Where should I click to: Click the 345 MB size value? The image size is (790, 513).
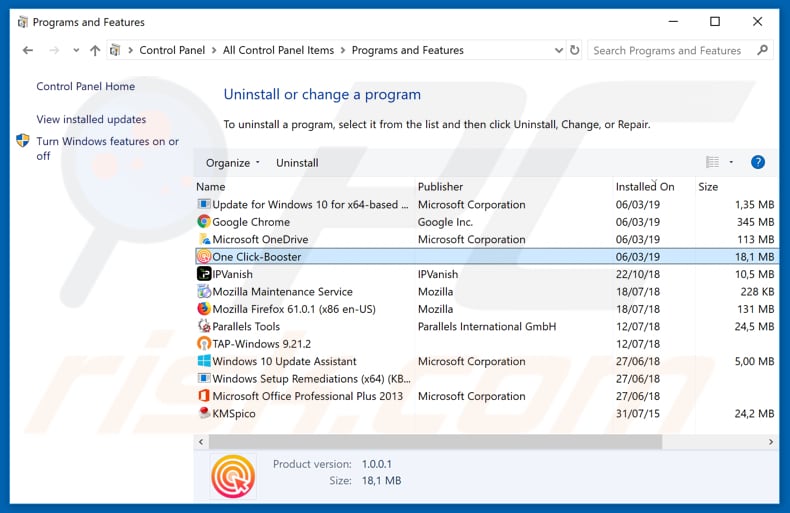pyautogui.click(x=755, y=222)
